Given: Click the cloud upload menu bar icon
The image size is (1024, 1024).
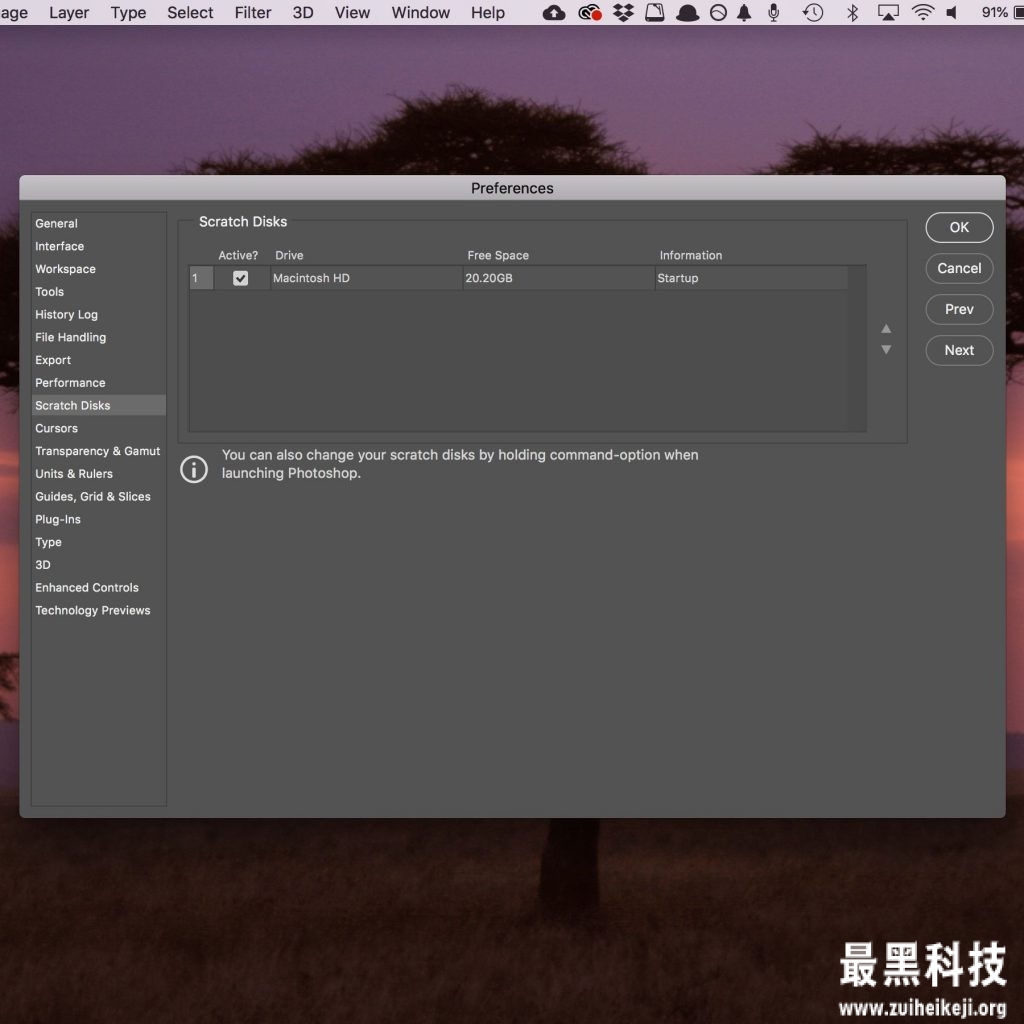Looking at the screenshot, I should click(554, 12).
